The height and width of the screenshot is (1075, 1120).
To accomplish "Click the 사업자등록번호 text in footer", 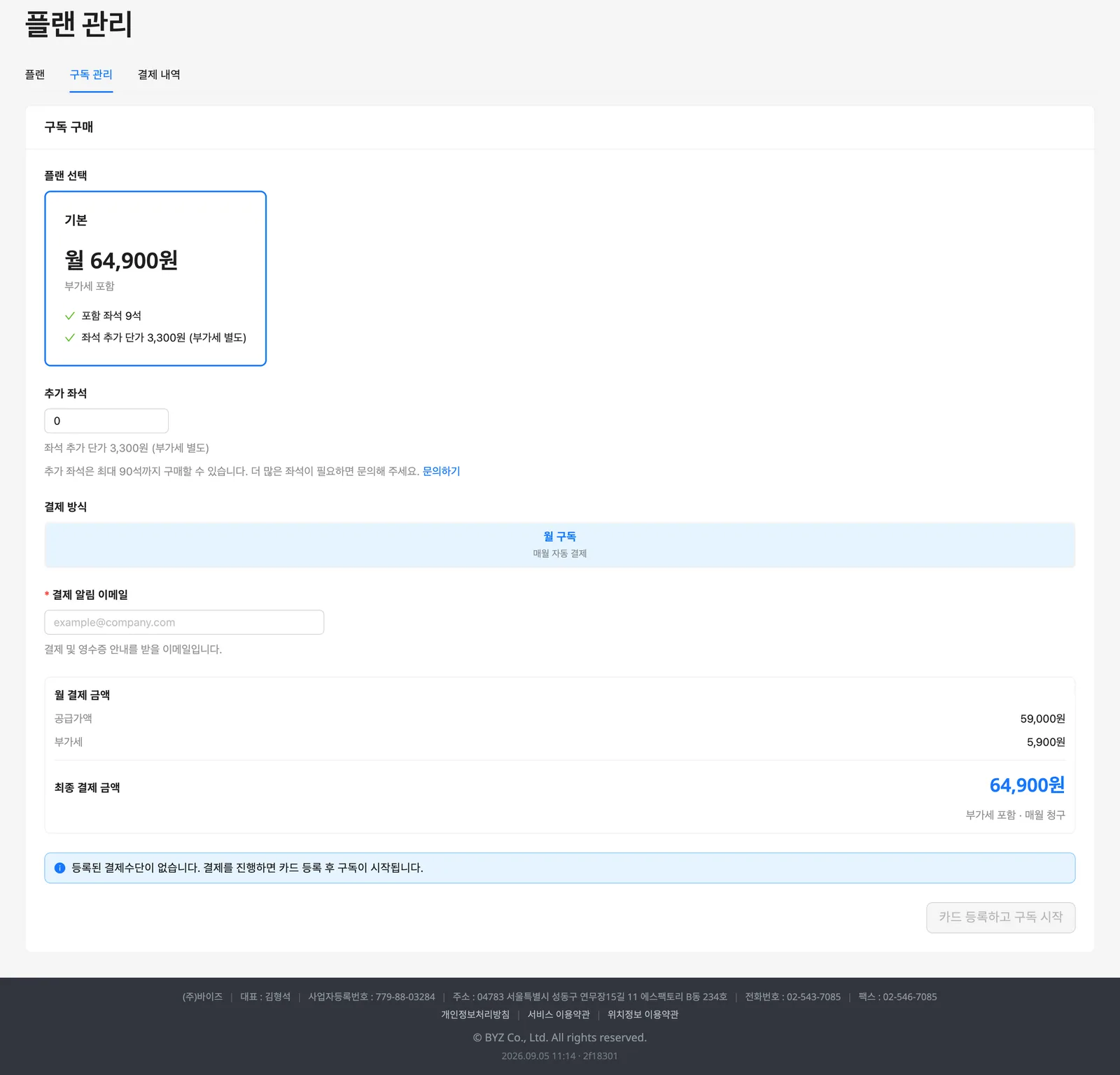I will [372, 997].
